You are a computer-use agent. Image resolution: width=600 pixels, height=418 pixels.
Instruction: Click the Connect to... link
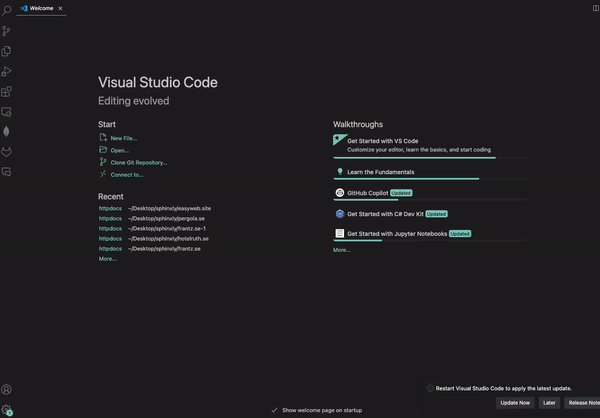click(x=127, y=175)
